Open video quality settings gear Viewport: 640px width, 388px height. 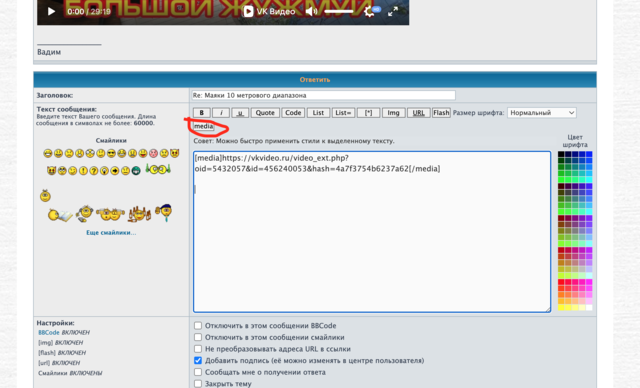click(369, 11)
